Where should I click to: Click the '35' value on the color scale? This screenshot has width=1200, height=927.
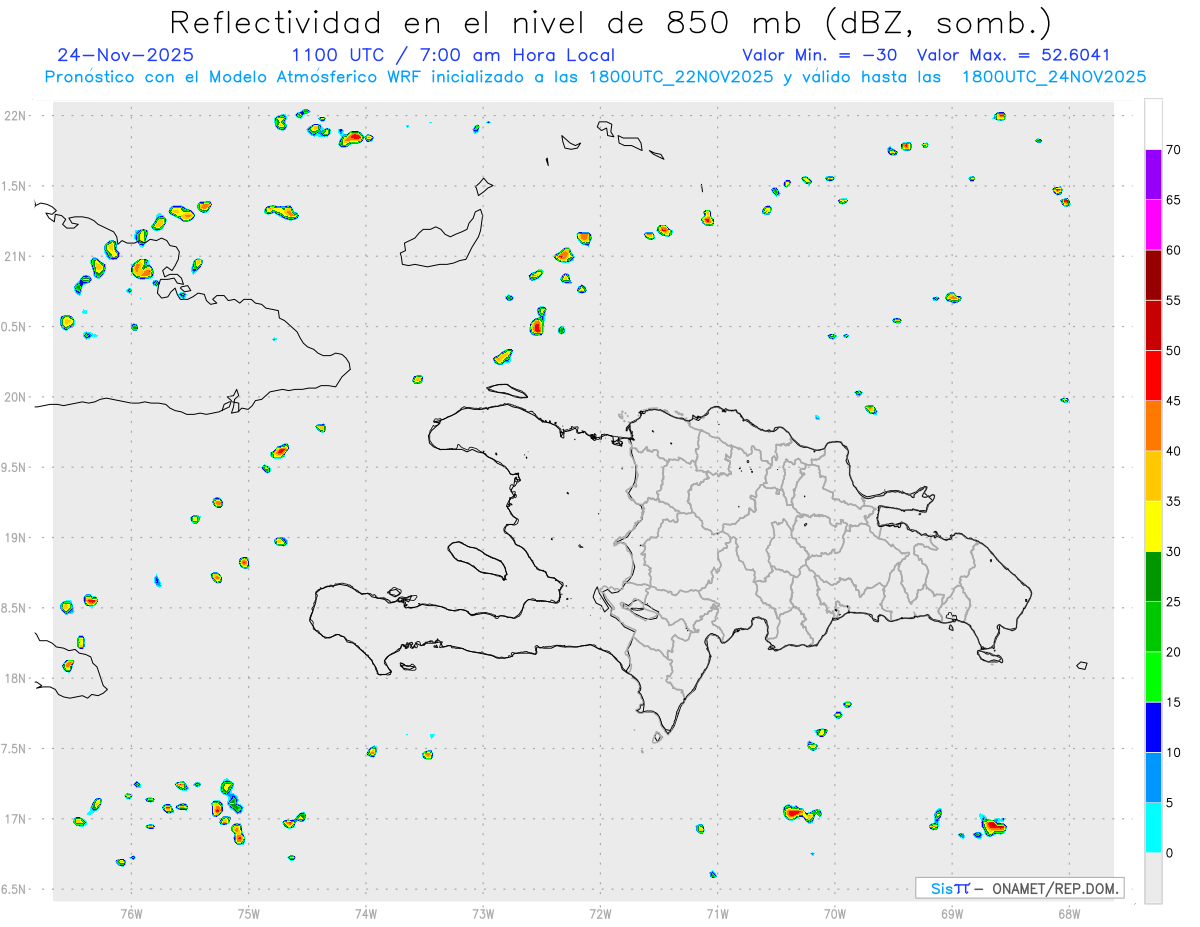[x=1173, y=501]
